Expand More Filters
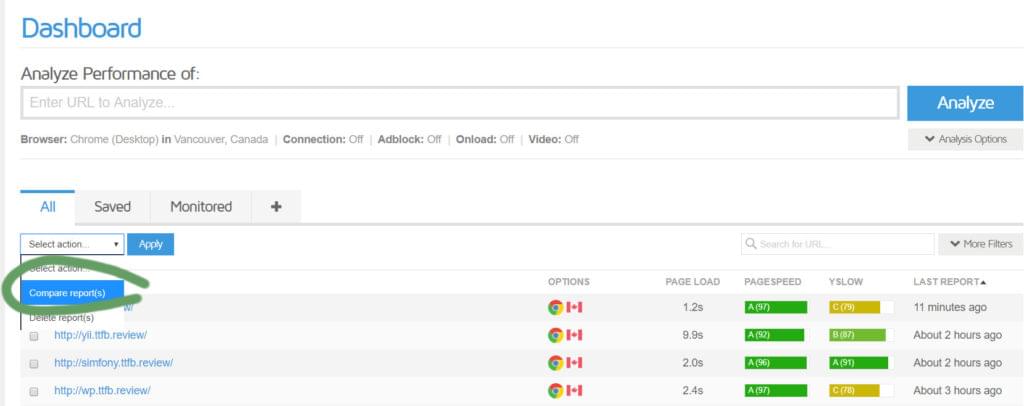Viewport: 1024px width, 406px height. click(980, 244)
